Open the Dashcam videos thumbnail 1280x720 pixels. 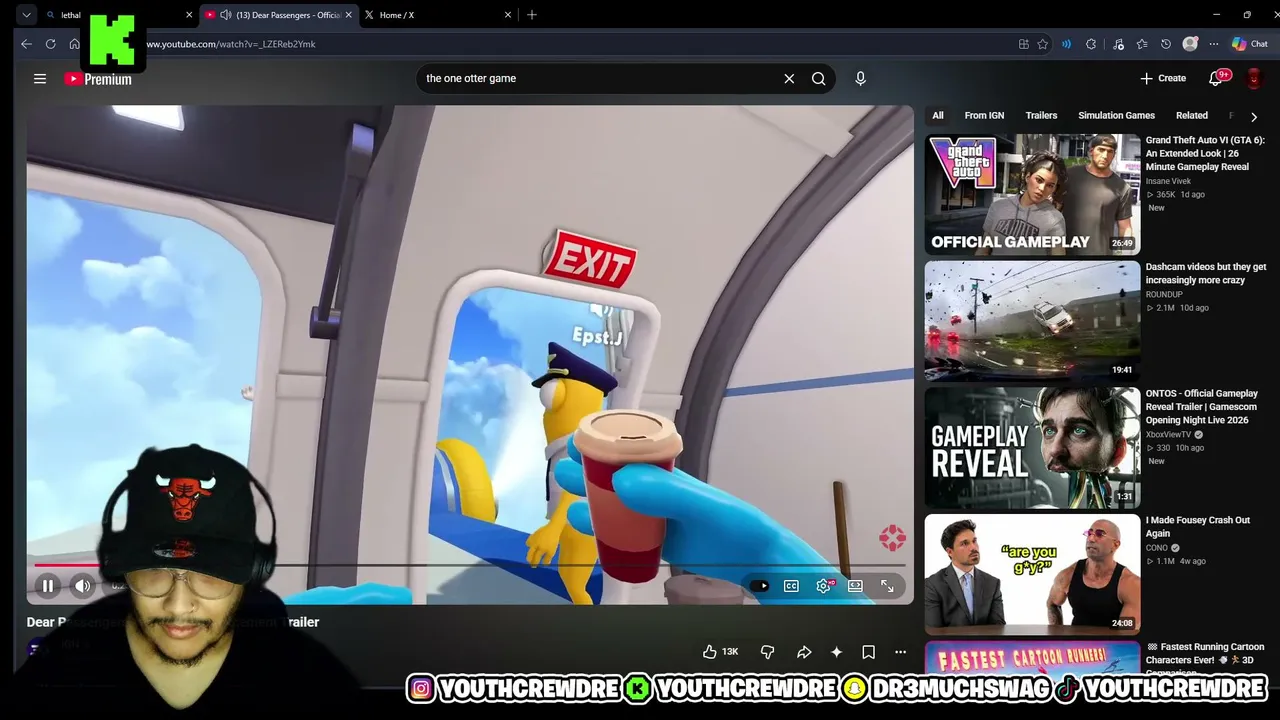(1032, 321)
